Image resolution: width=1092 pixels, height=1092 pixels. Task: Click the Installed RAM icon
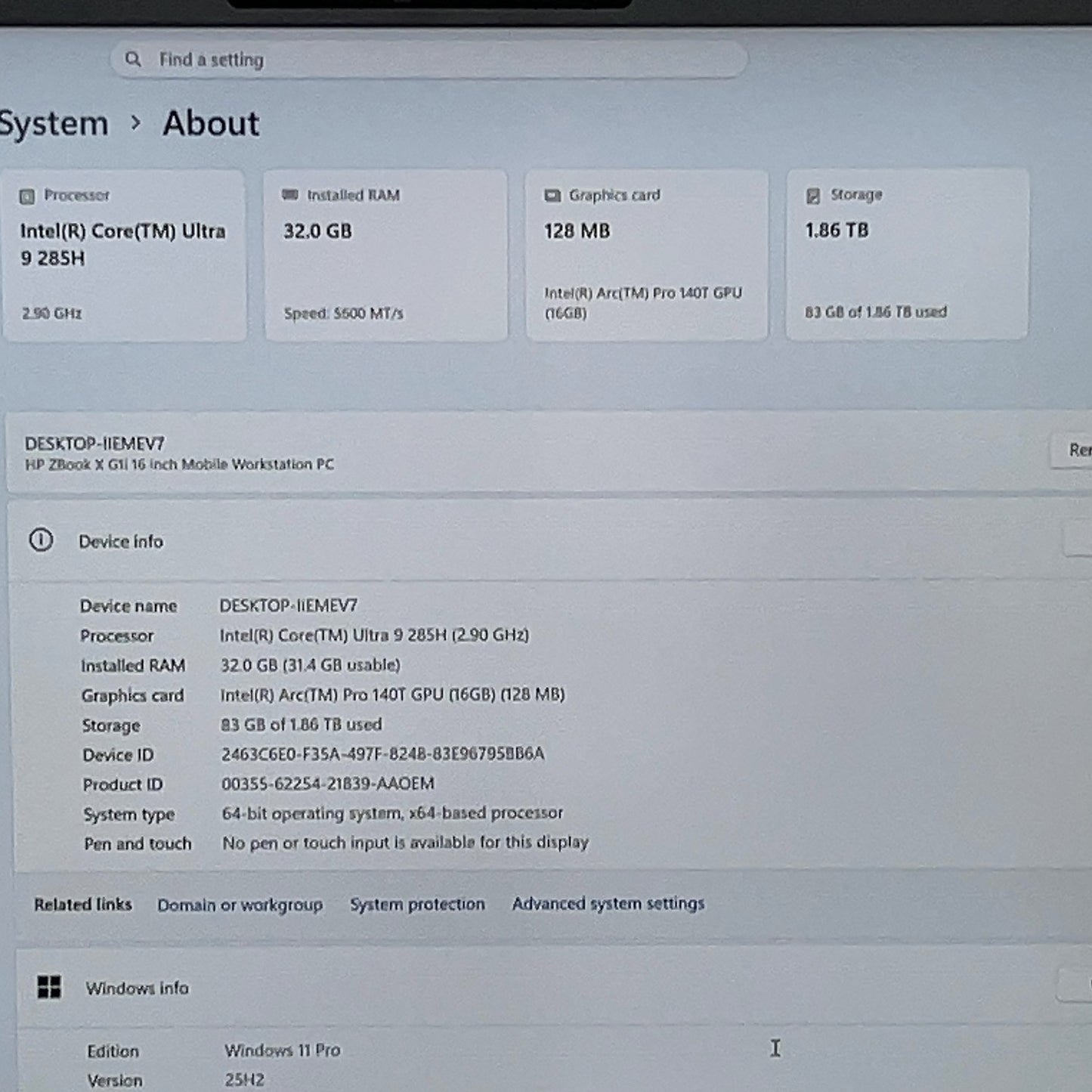[x=289, y=195]
